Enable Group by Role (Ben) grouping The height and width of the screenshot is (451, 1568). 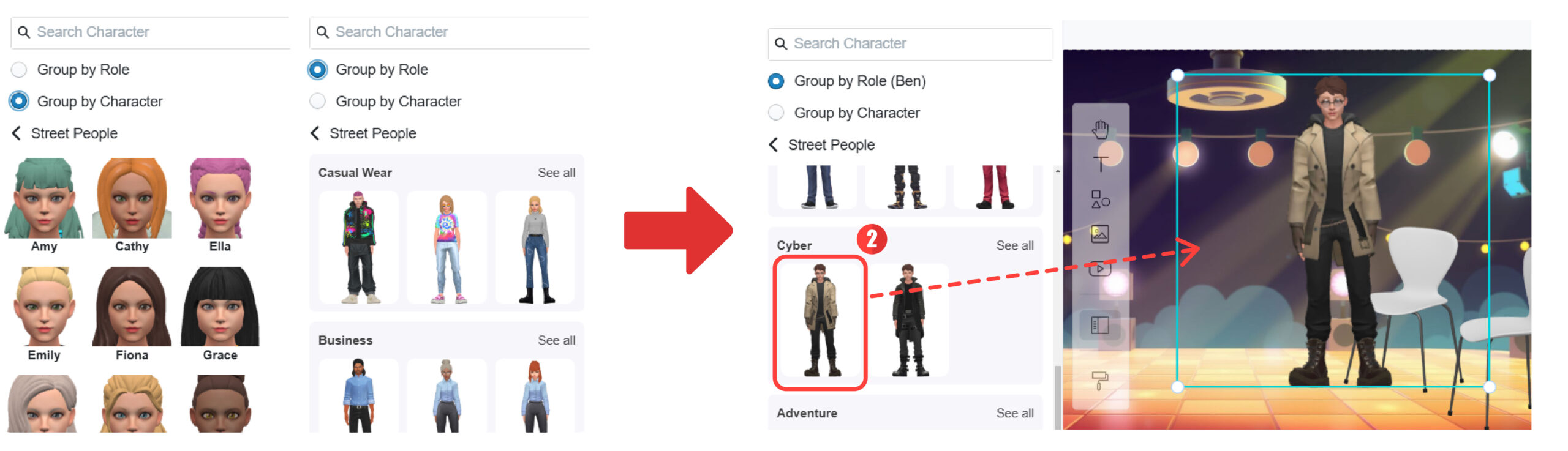(777, 81)
